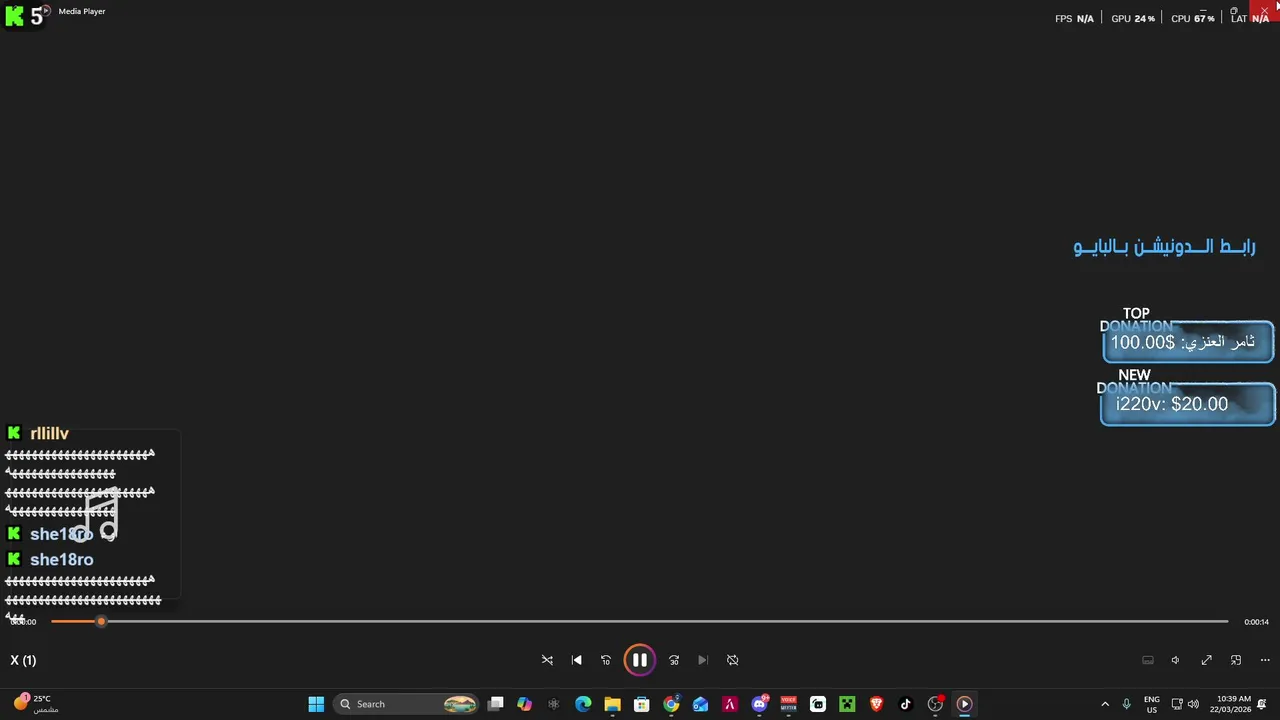The height and width of the screenshot is (720, 1280).
Task: Click the taskbar Search box
Action: coord(407,704)
